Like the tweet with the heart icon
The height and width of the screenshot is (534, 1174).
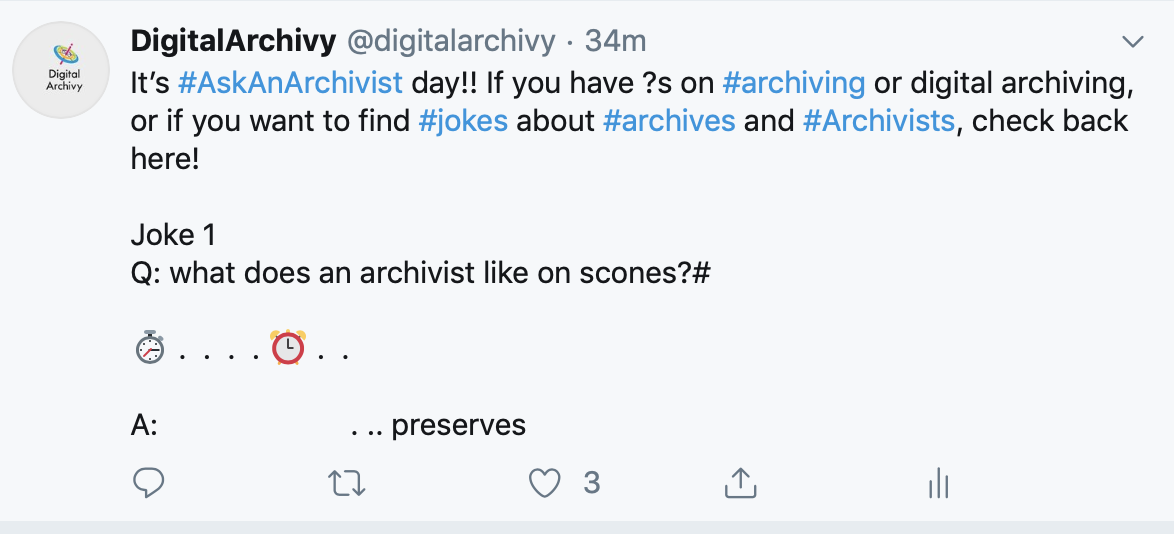tap(544, 484)
